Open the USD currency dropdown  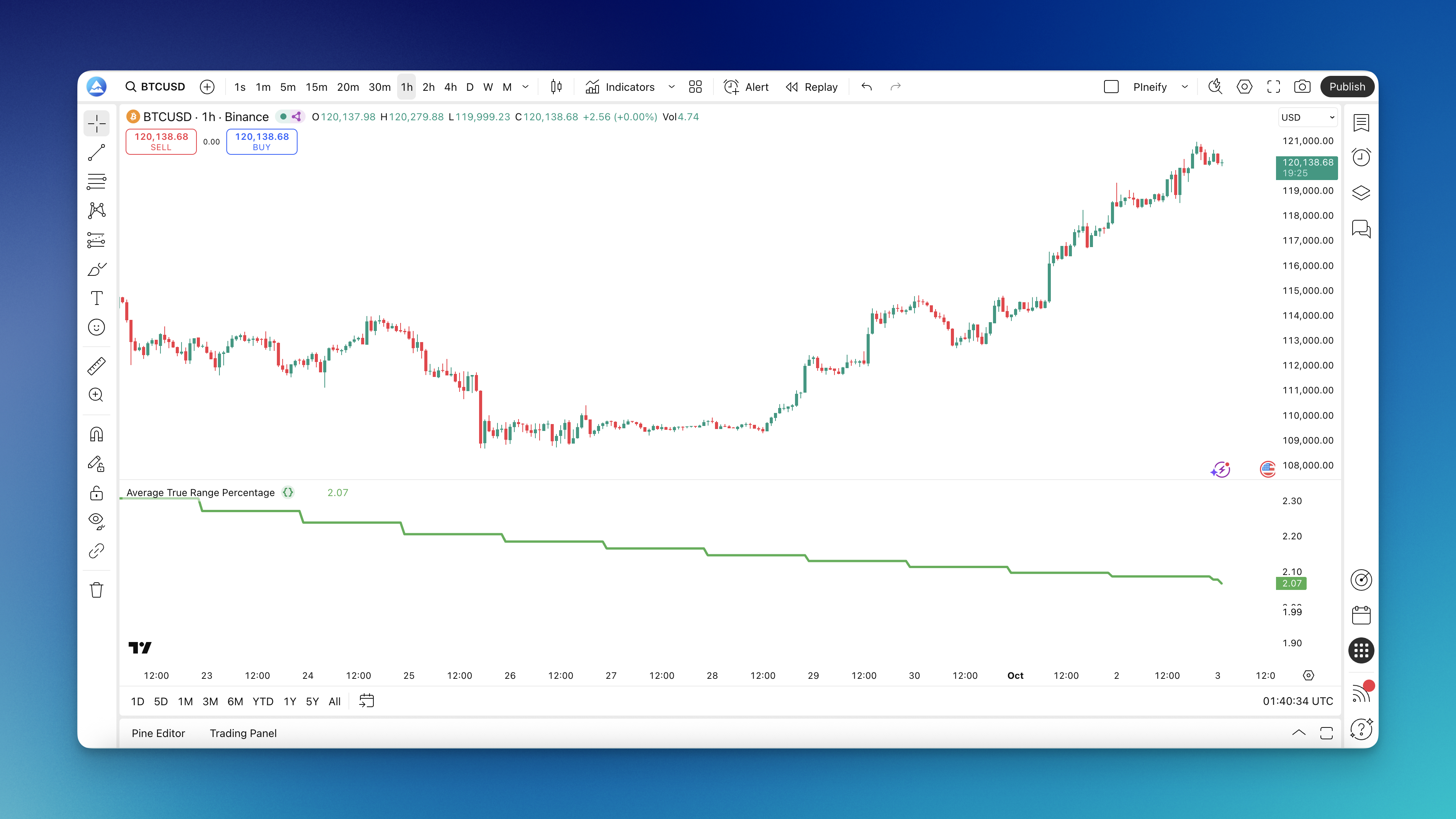pos(1307,117)
